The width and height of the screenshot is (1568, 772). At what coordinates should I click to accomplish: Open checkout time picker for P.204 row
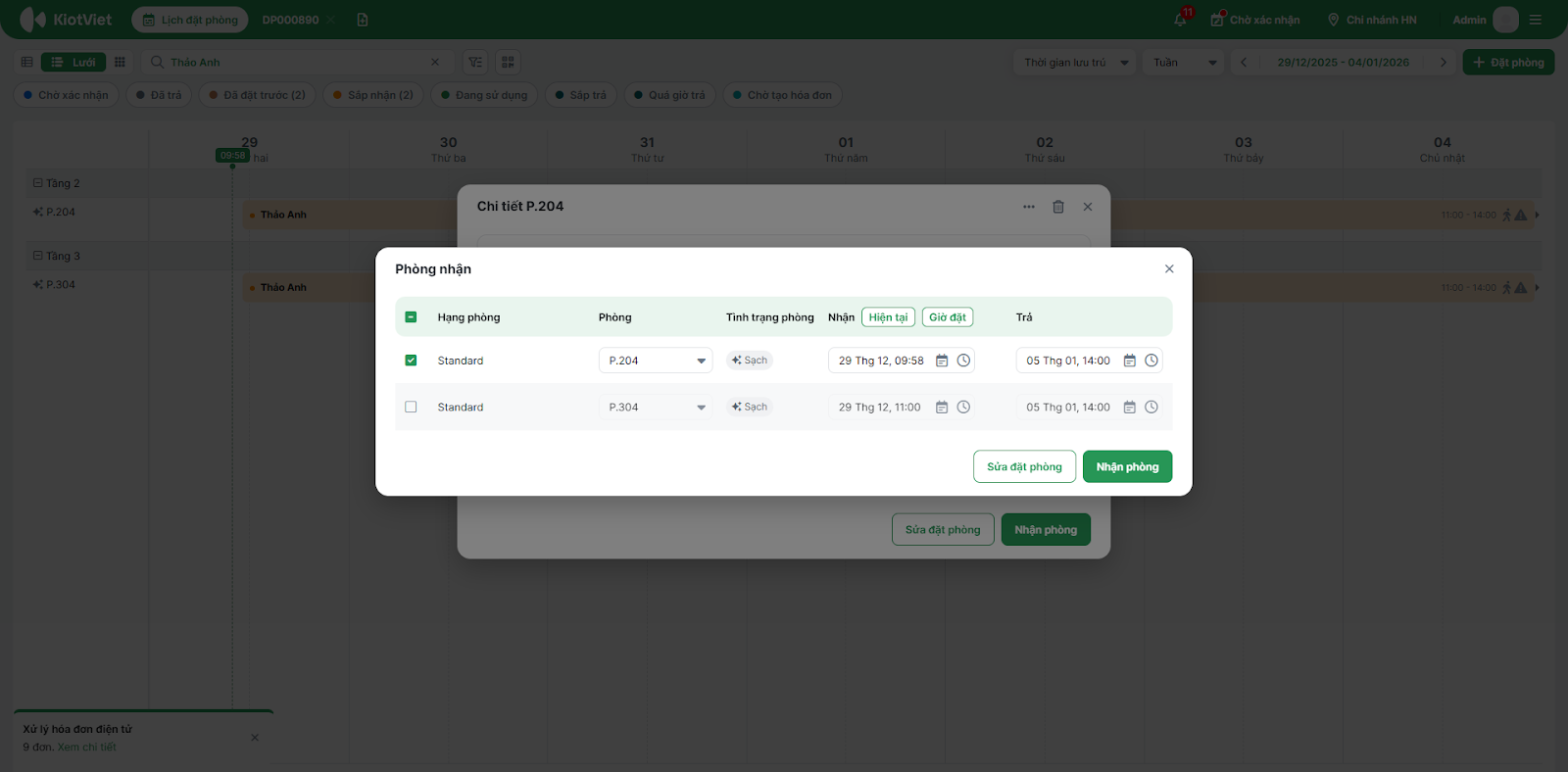1151,361
